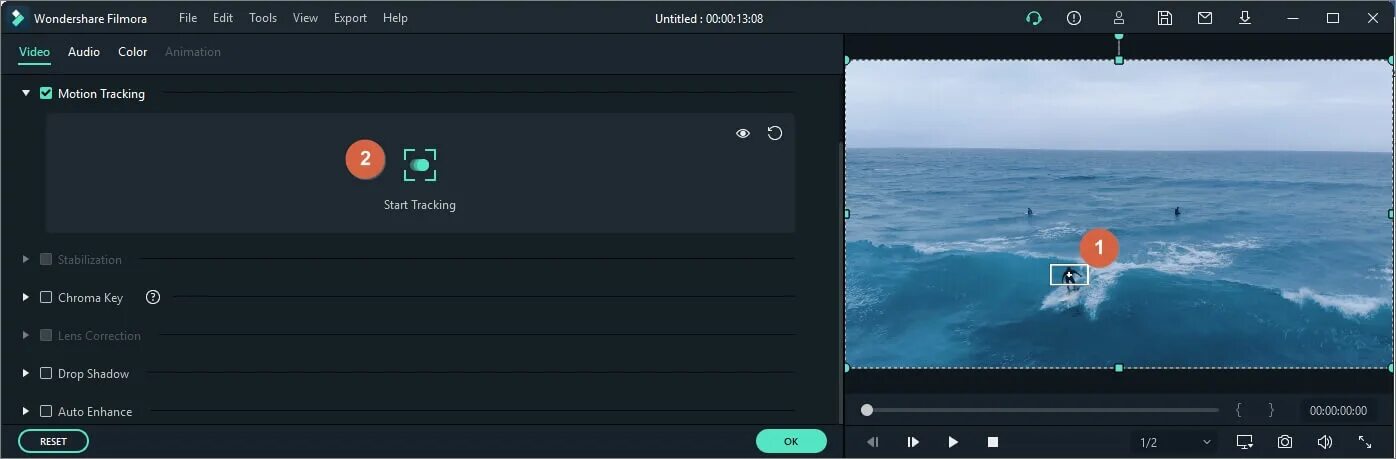This screenshot has height=459, width=1396.
Task: Click the tracking box on the surfer
Action: [x=1069, y=274]
